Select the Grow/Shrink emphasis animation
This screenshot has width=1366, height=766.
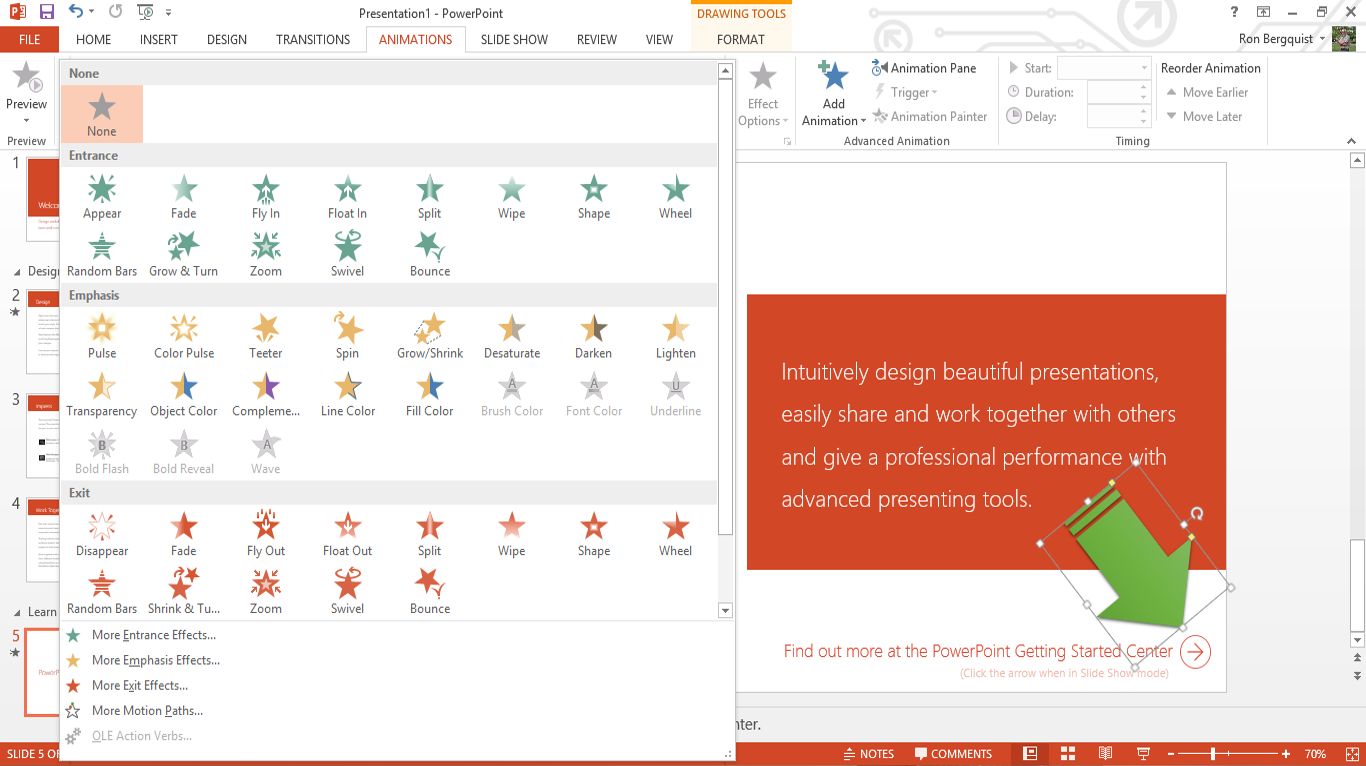pyautogui.click(x=430, y=336)
